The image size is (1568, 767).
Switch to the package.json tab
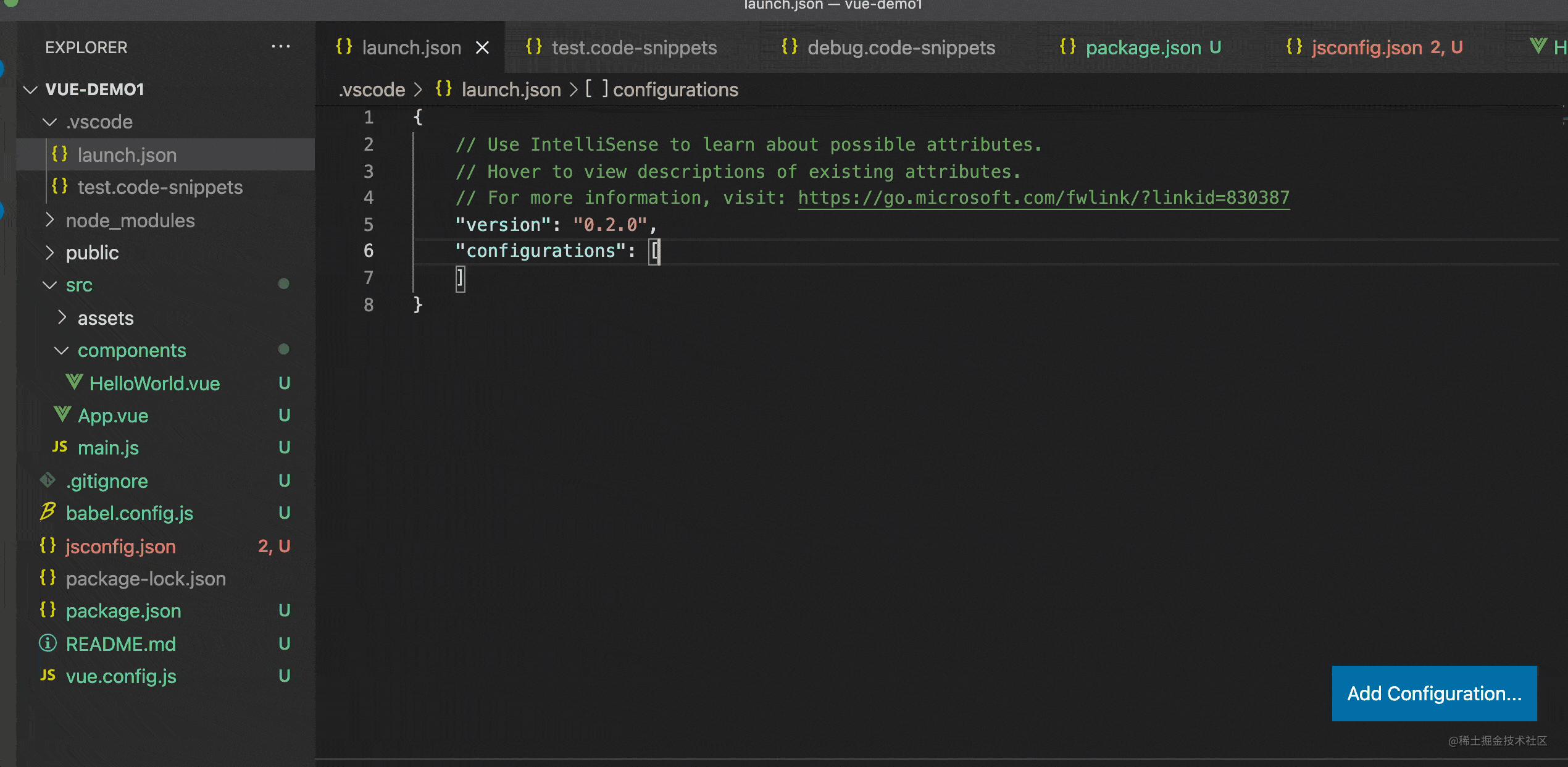pyautogui.click(x=1143, y=48)
